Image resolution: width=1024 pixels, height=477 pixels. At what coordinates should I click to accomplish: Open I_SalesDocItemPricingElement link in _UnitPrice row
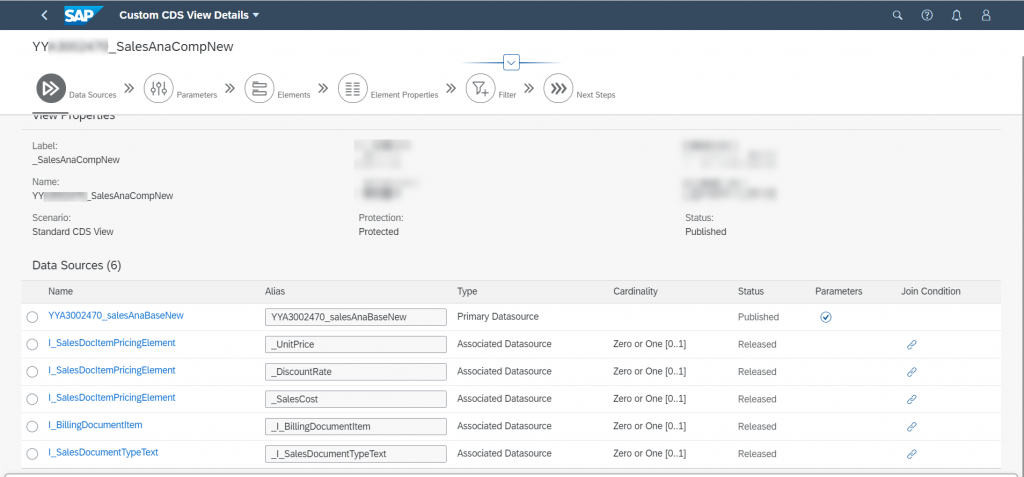point(112,342)
